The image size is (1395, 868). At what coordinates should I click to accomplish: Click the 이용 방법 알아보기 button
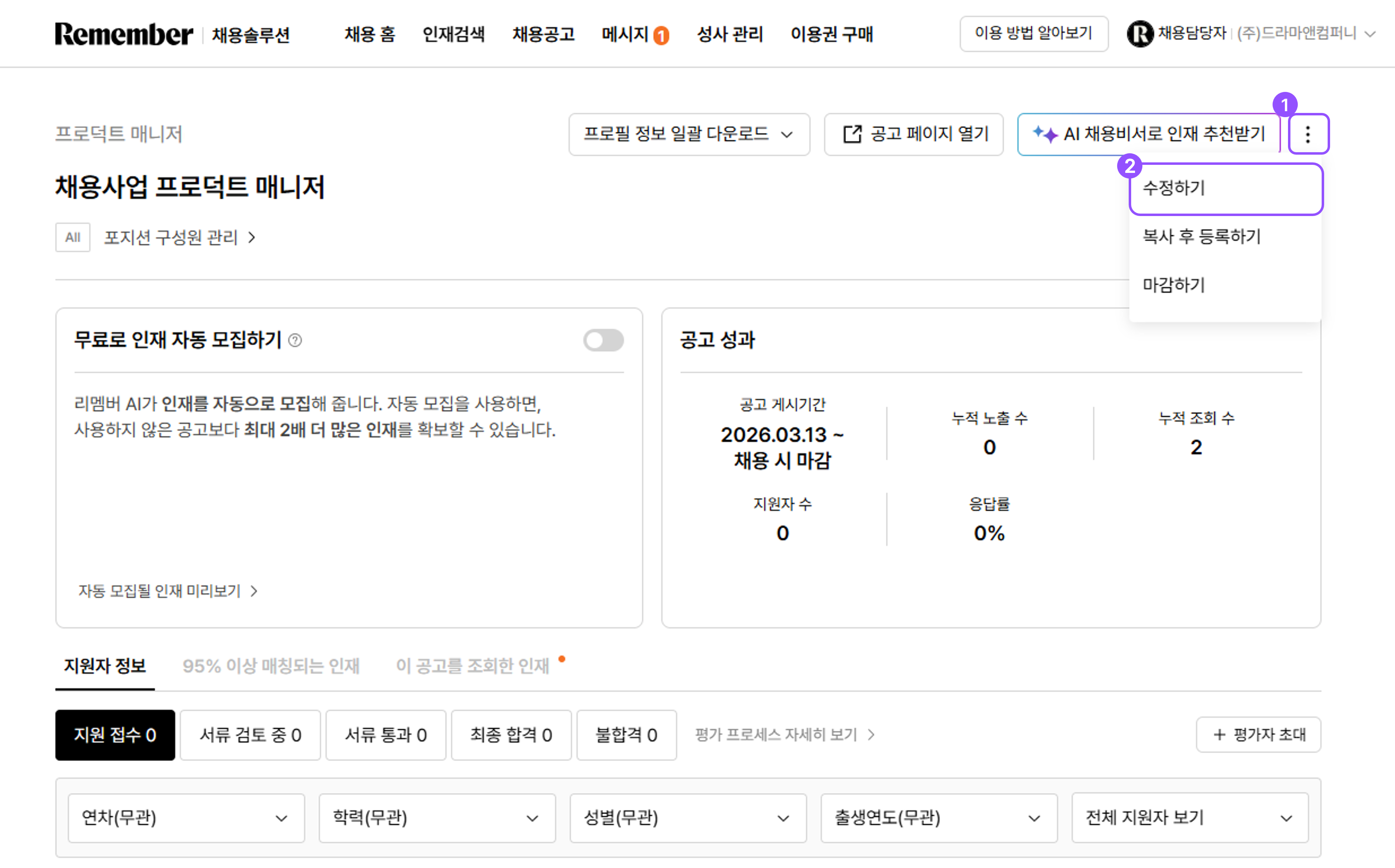[x=1034, y=33]
